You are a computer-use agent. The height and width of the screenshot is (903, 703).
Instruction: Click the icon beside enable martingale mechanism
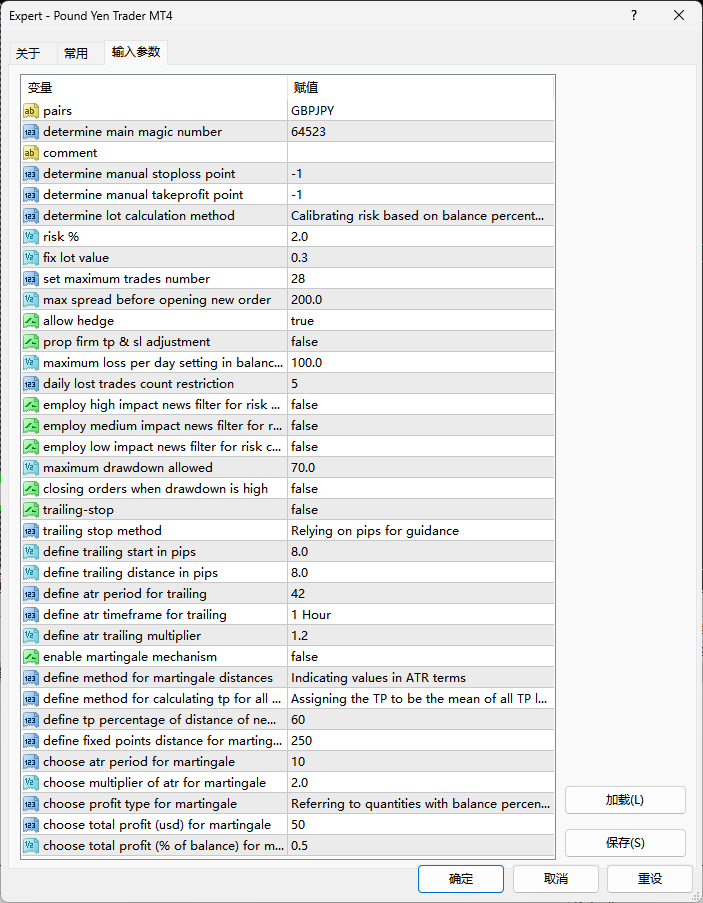[x=31, y=657]
